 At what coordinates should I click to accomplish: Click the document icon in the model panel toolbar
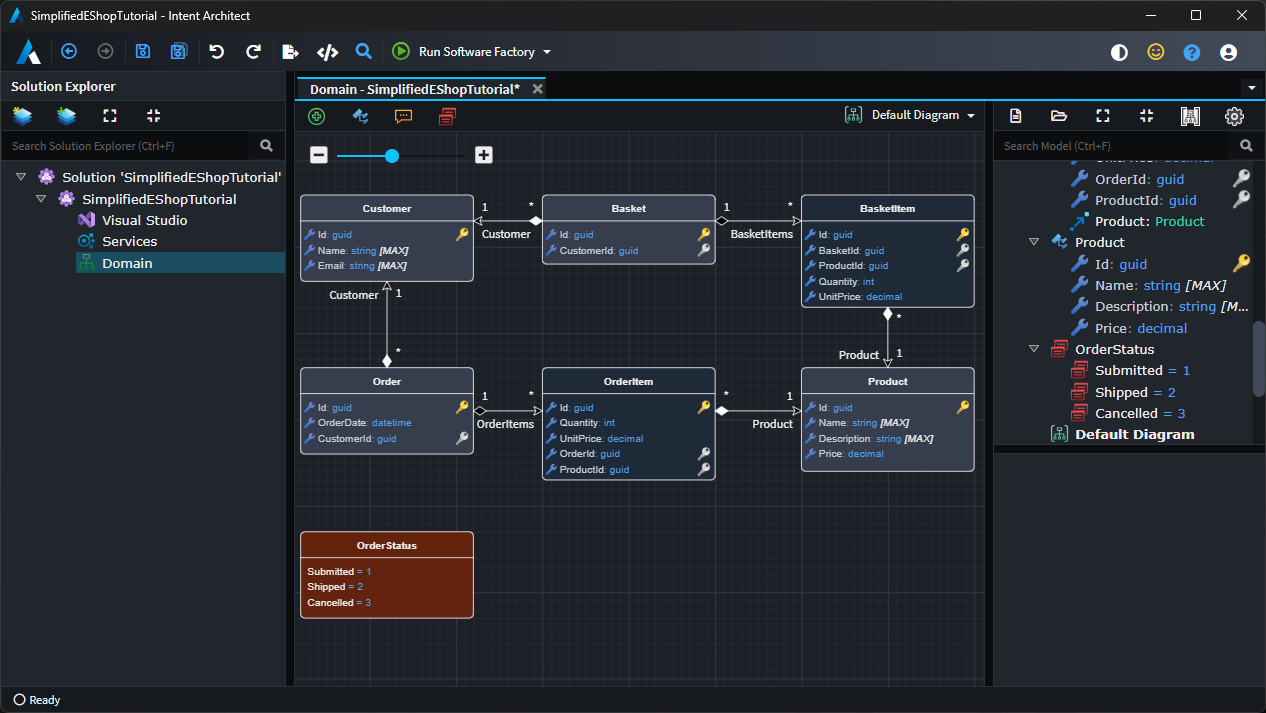(x=1016, y=116)
